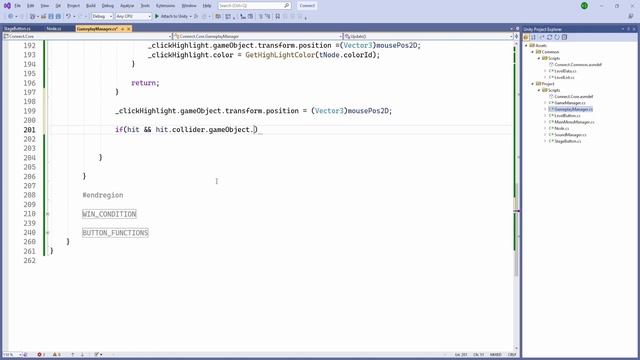Select LevelButton.cs in the explorer tree
Screen dimensions: 640x360
pyautogui.click(x=567, y=116)
